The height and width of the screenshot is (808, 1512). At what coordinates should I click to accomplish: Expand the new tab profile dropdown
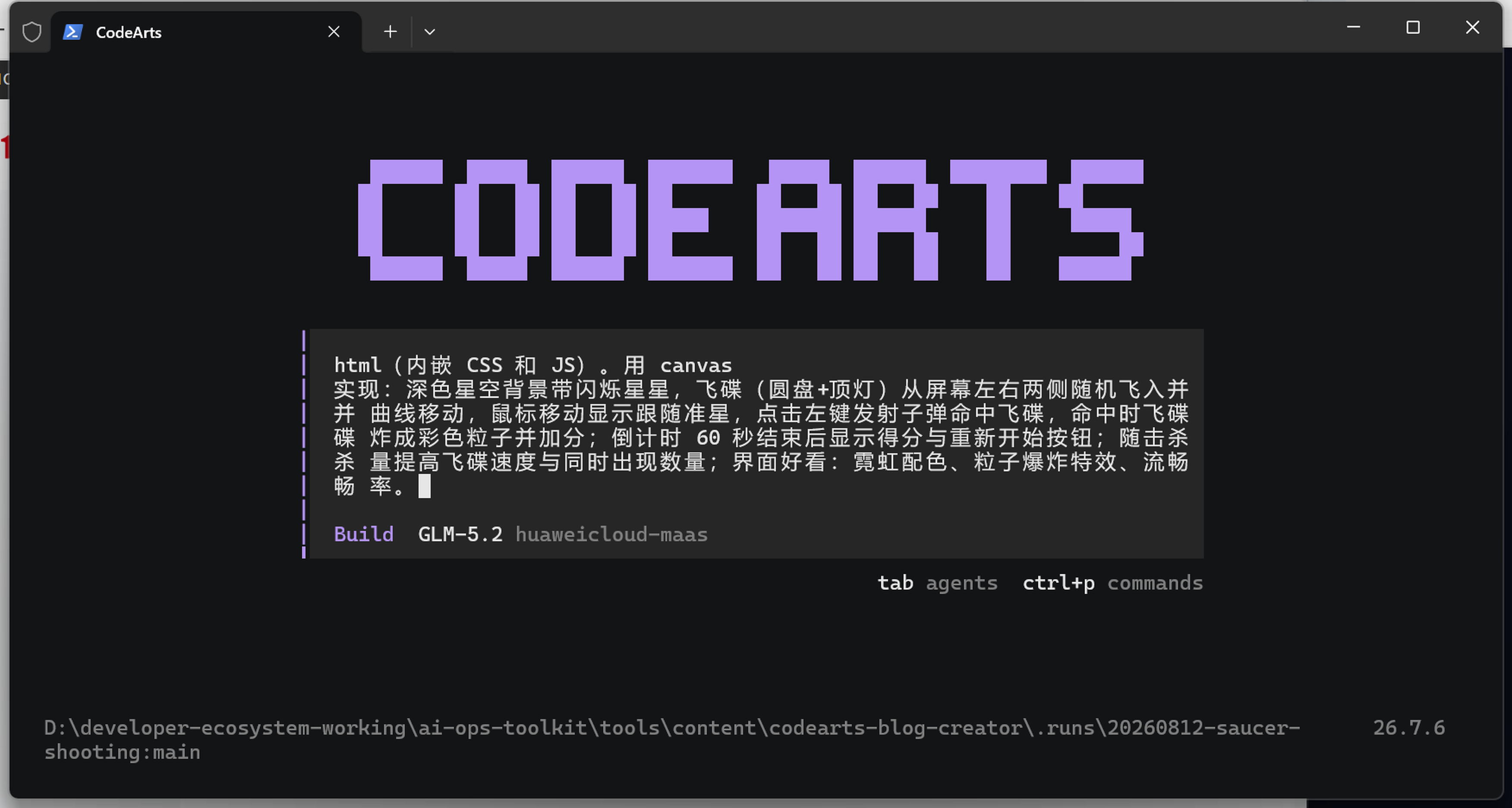pyautogui.click(x=430, y=32)
